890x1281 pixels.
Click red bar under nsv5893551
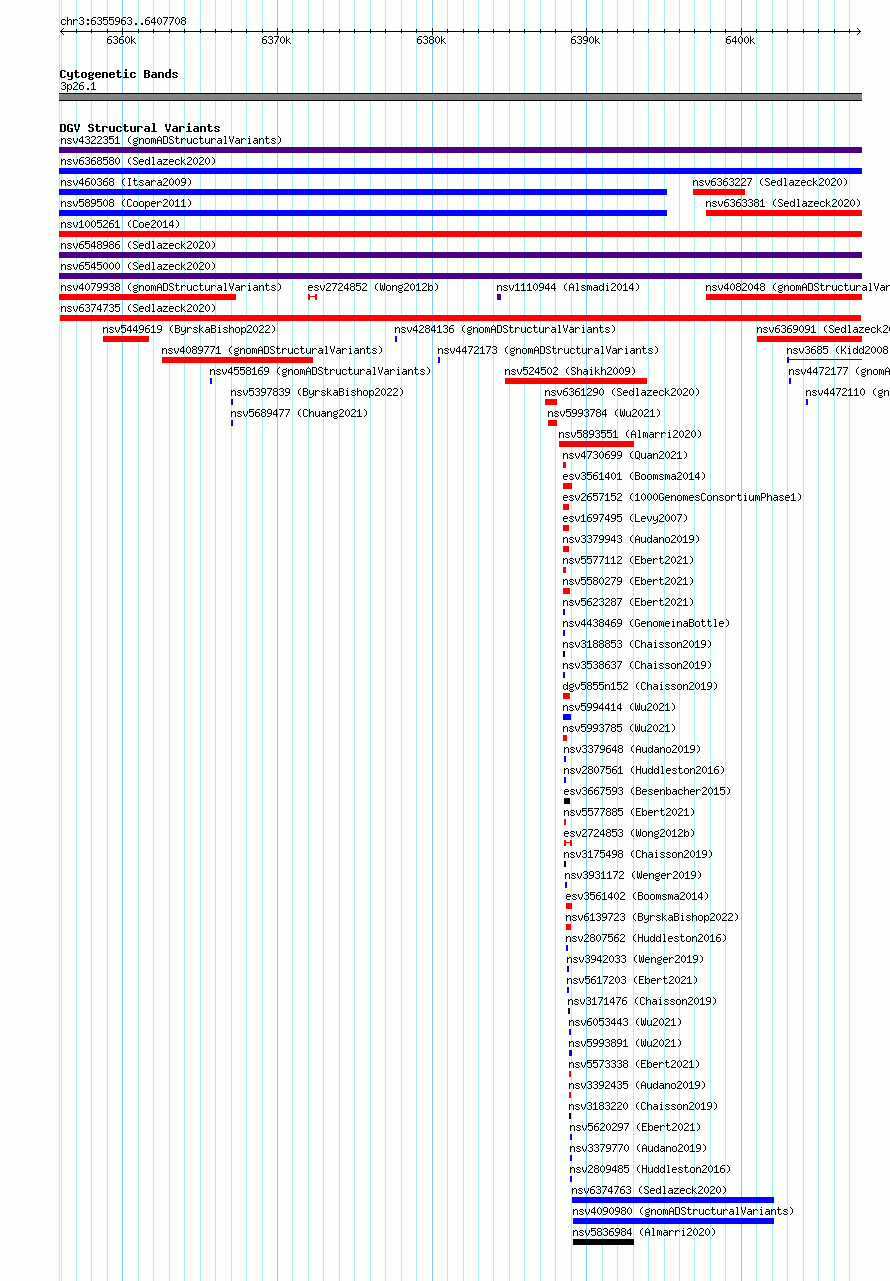pos(596,444)
